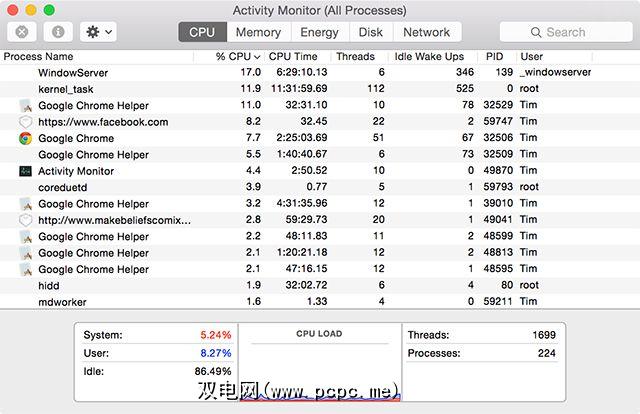
Task: Click the root user of hidd
Action: click(529, 285)
